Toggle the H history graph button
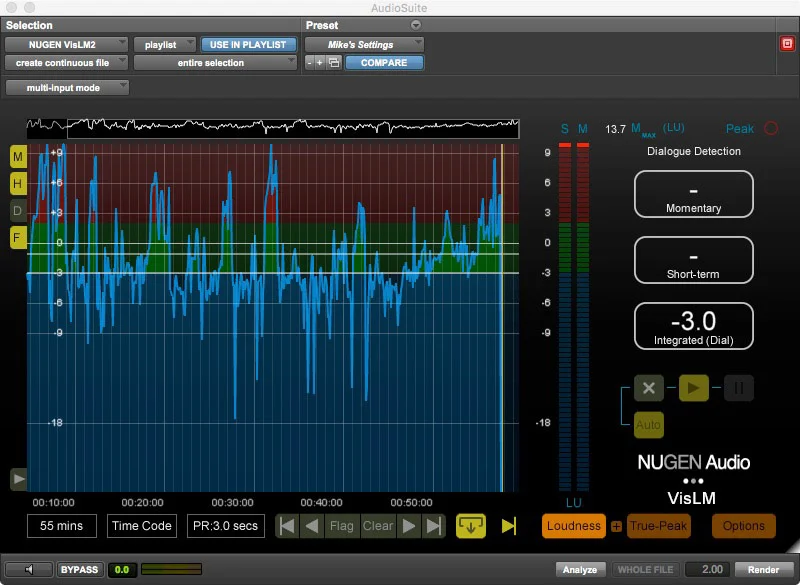Viewport: 800px width, 585px height. 18,184
